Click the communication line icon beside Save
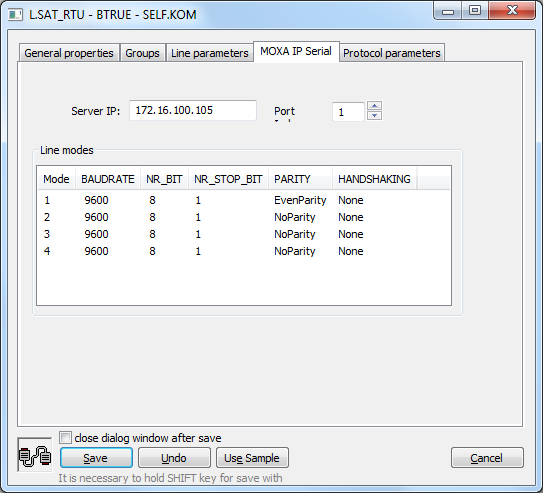This screenshot has width=543, height=493. tap(35, 455)
